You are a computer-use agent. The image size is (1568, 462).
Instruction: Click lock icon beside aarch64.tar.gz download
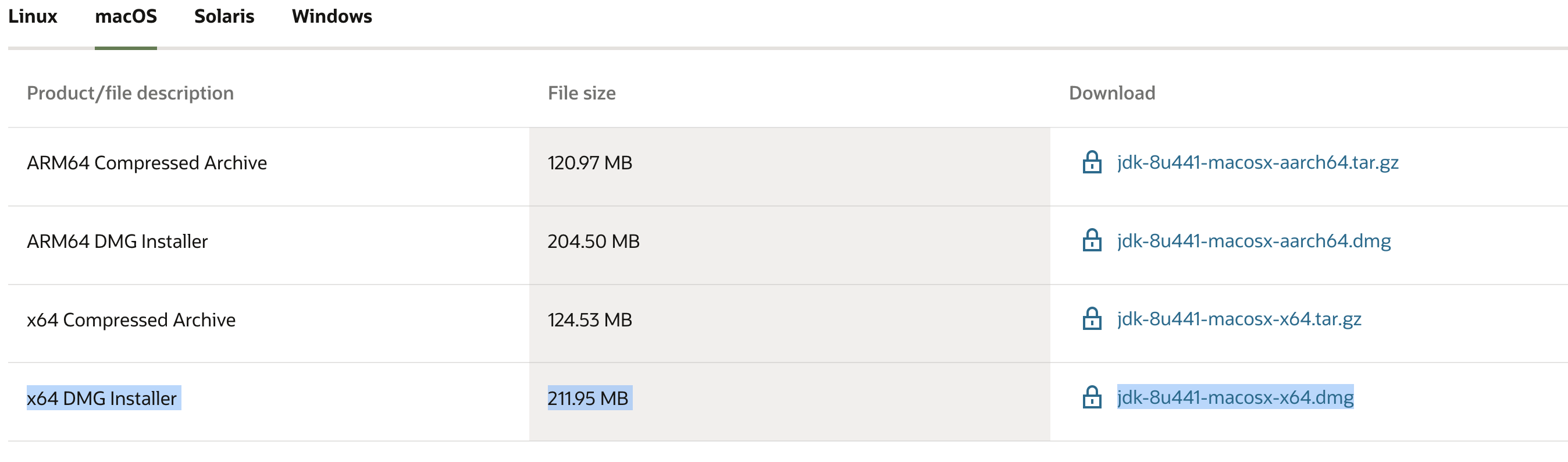(1092, 162)
